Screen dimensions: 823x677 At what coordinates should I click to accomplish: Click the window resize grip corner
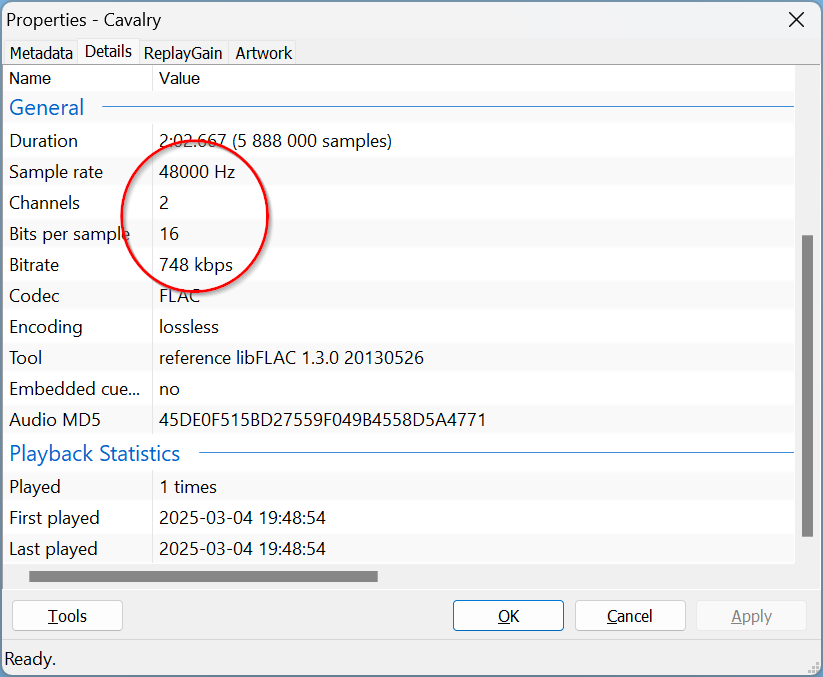point(814,668)
